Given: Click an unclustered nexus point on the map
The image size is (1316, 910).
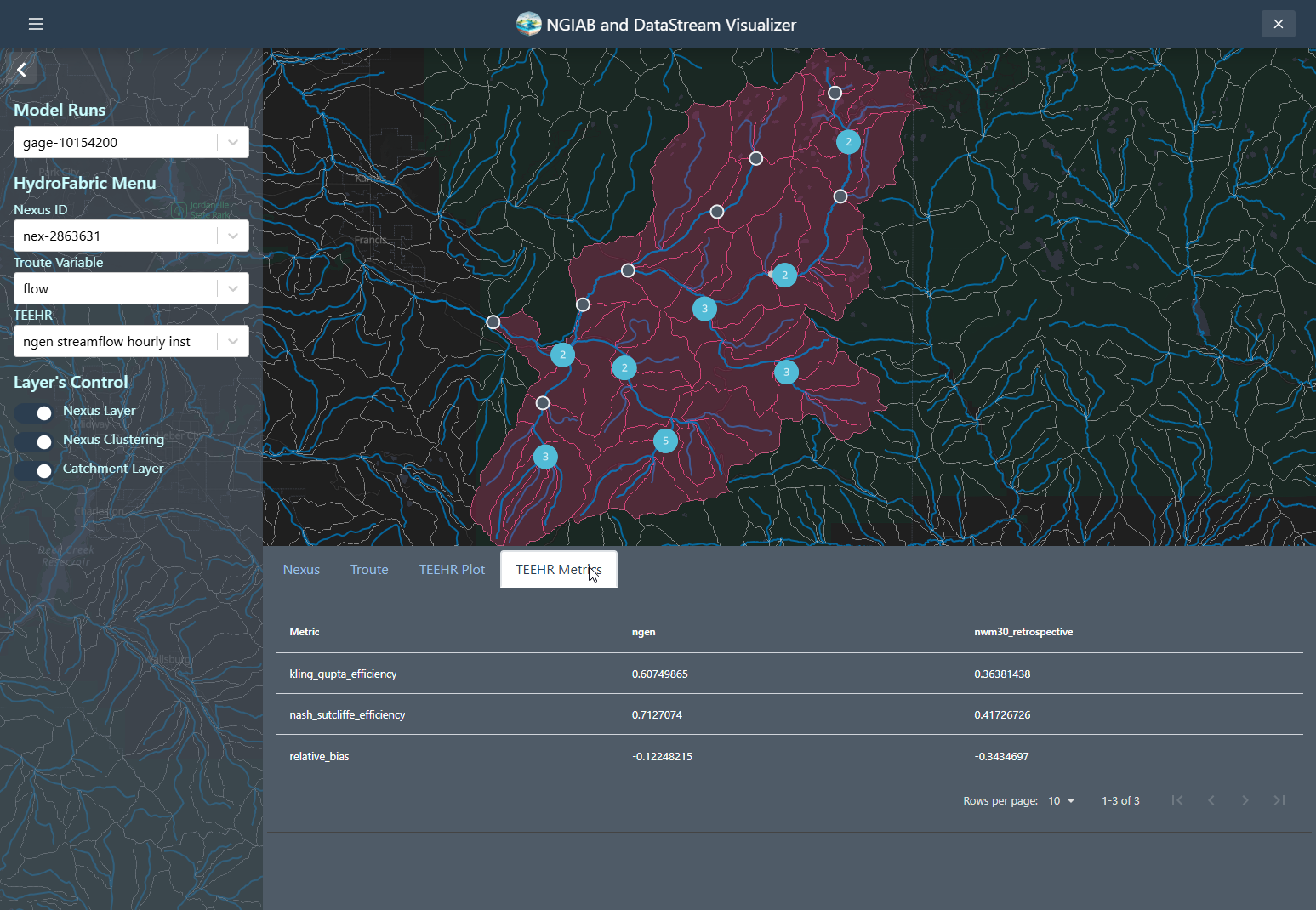Looking at the screenshot, I should (x=755, y=157).
